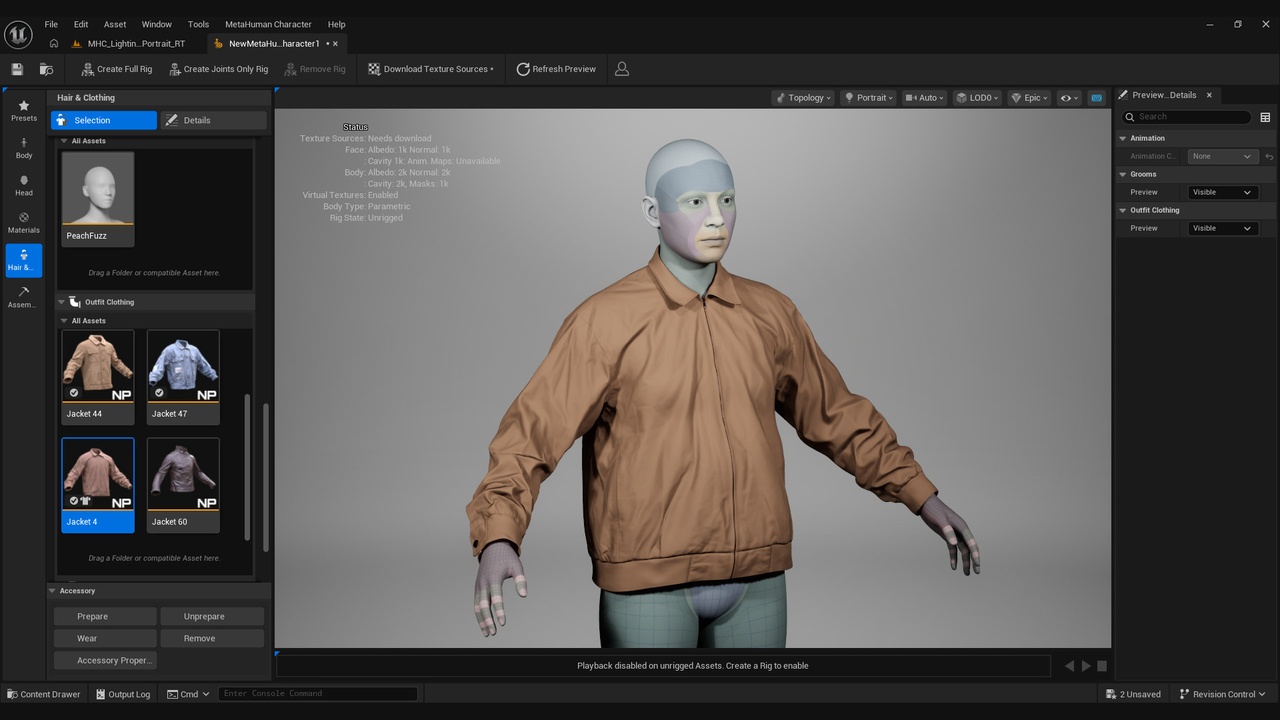Select the Selection tab

[104, 120]
